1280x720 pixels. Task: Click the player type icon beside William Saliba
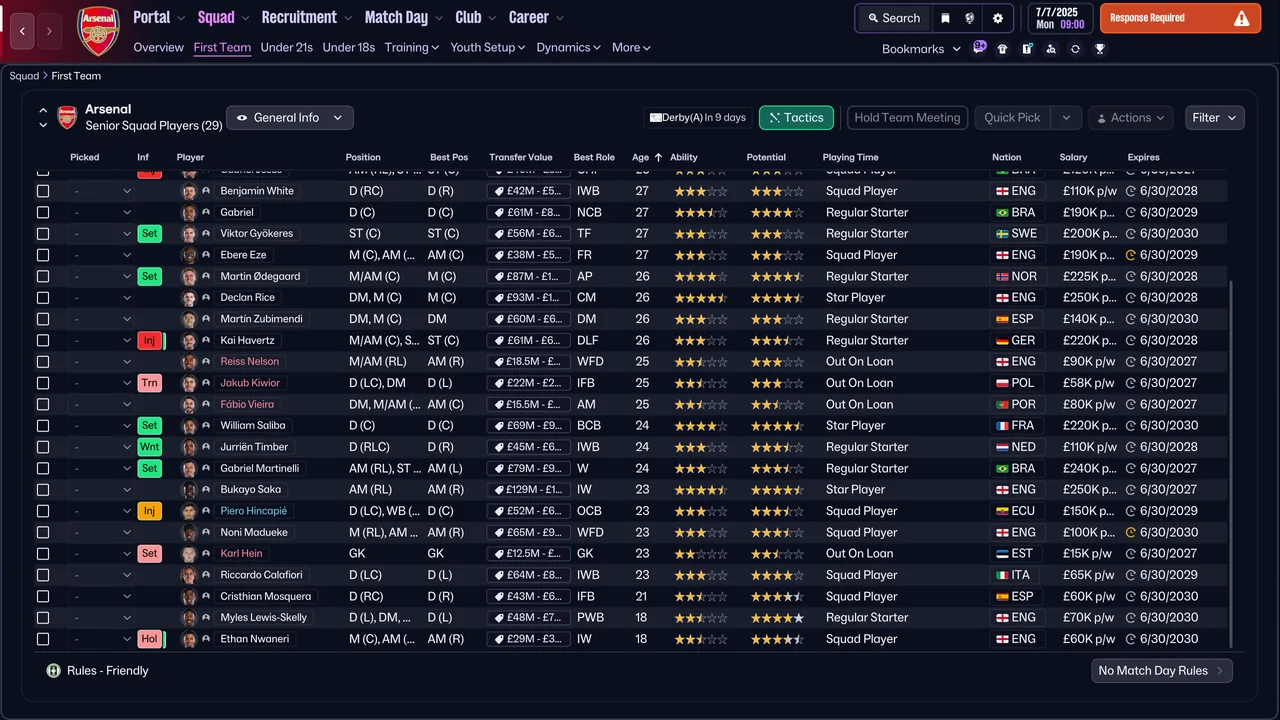[x=206, y=426]
